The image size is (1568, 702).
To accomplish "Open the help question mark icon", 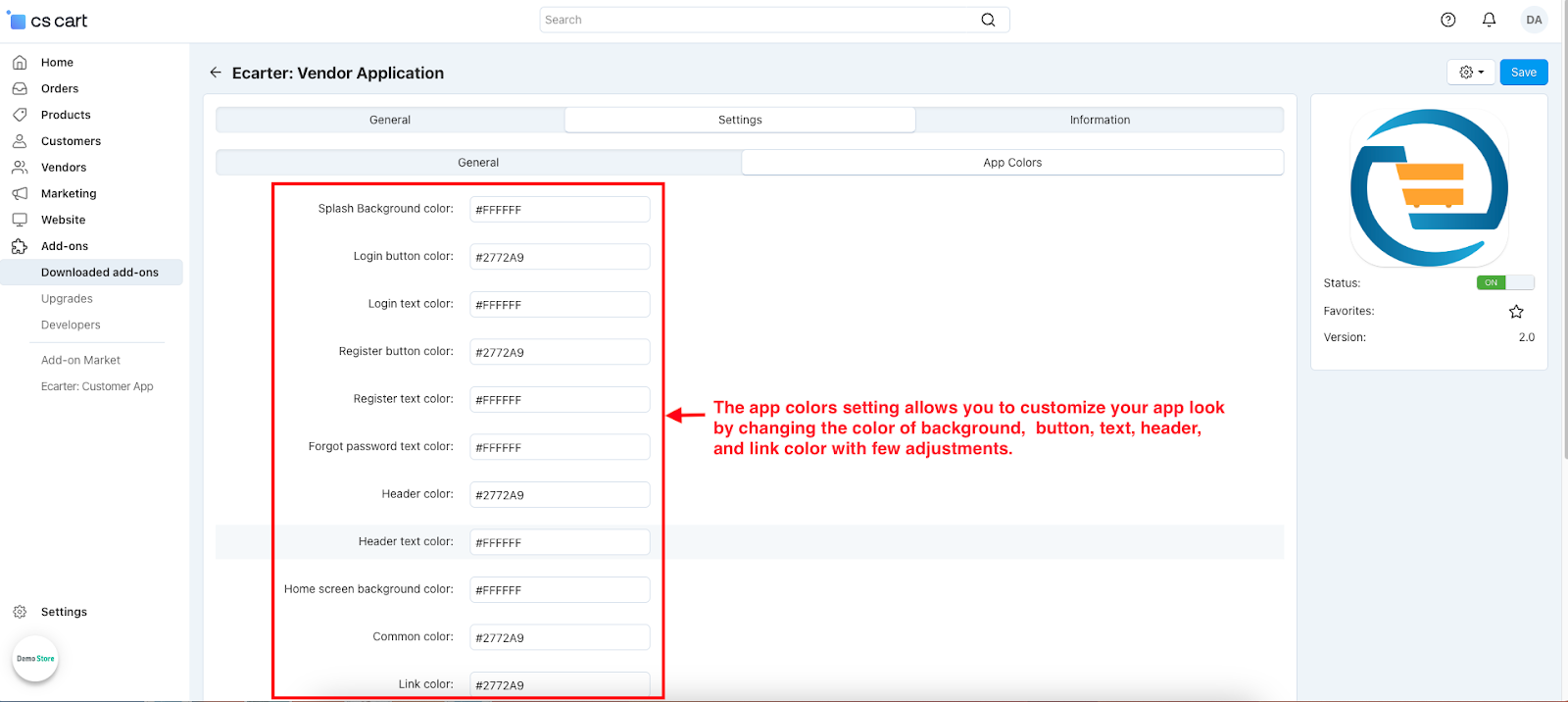I will click(x=1447, y=20).
